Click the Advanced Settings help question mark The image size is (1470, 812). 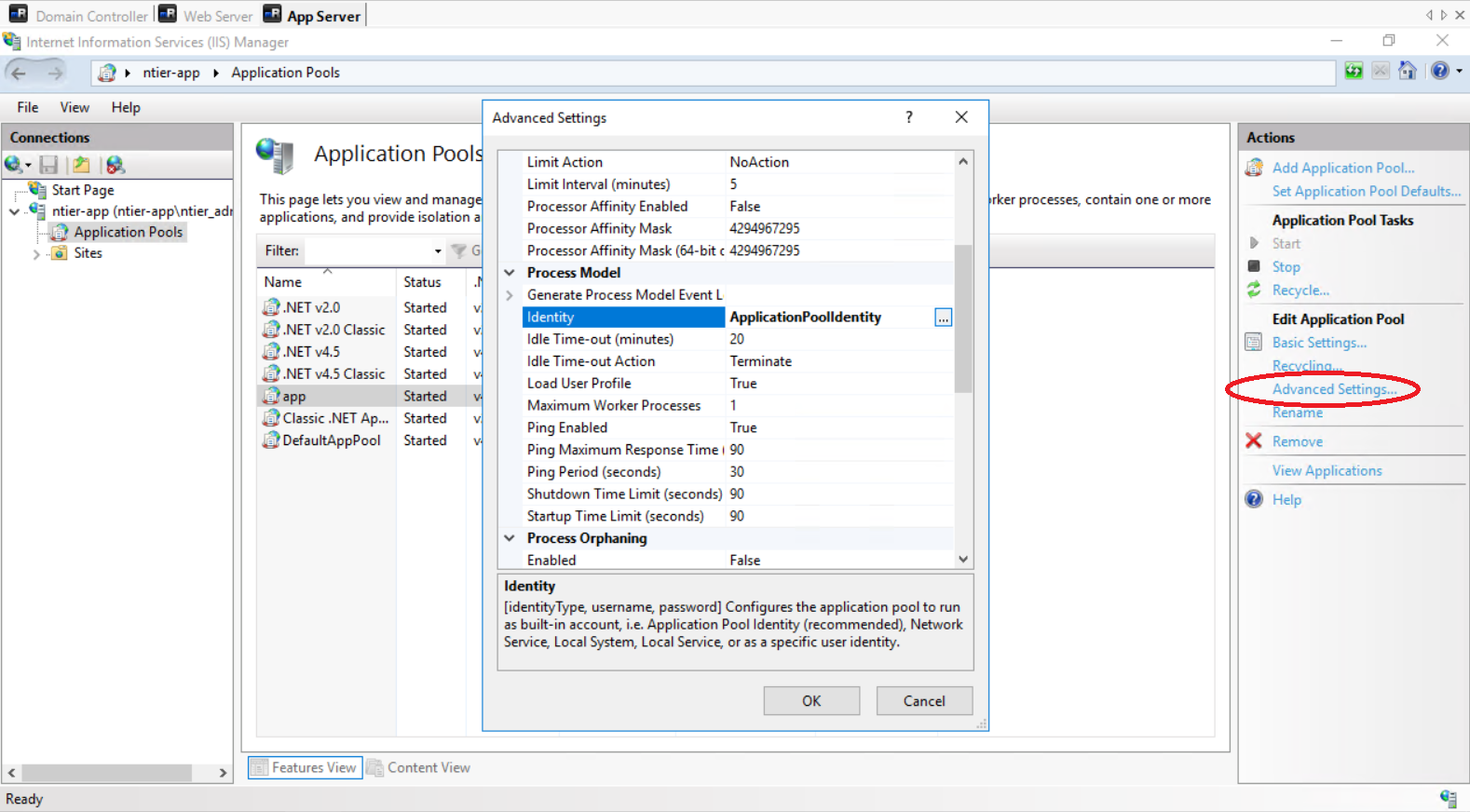point(909,117)
